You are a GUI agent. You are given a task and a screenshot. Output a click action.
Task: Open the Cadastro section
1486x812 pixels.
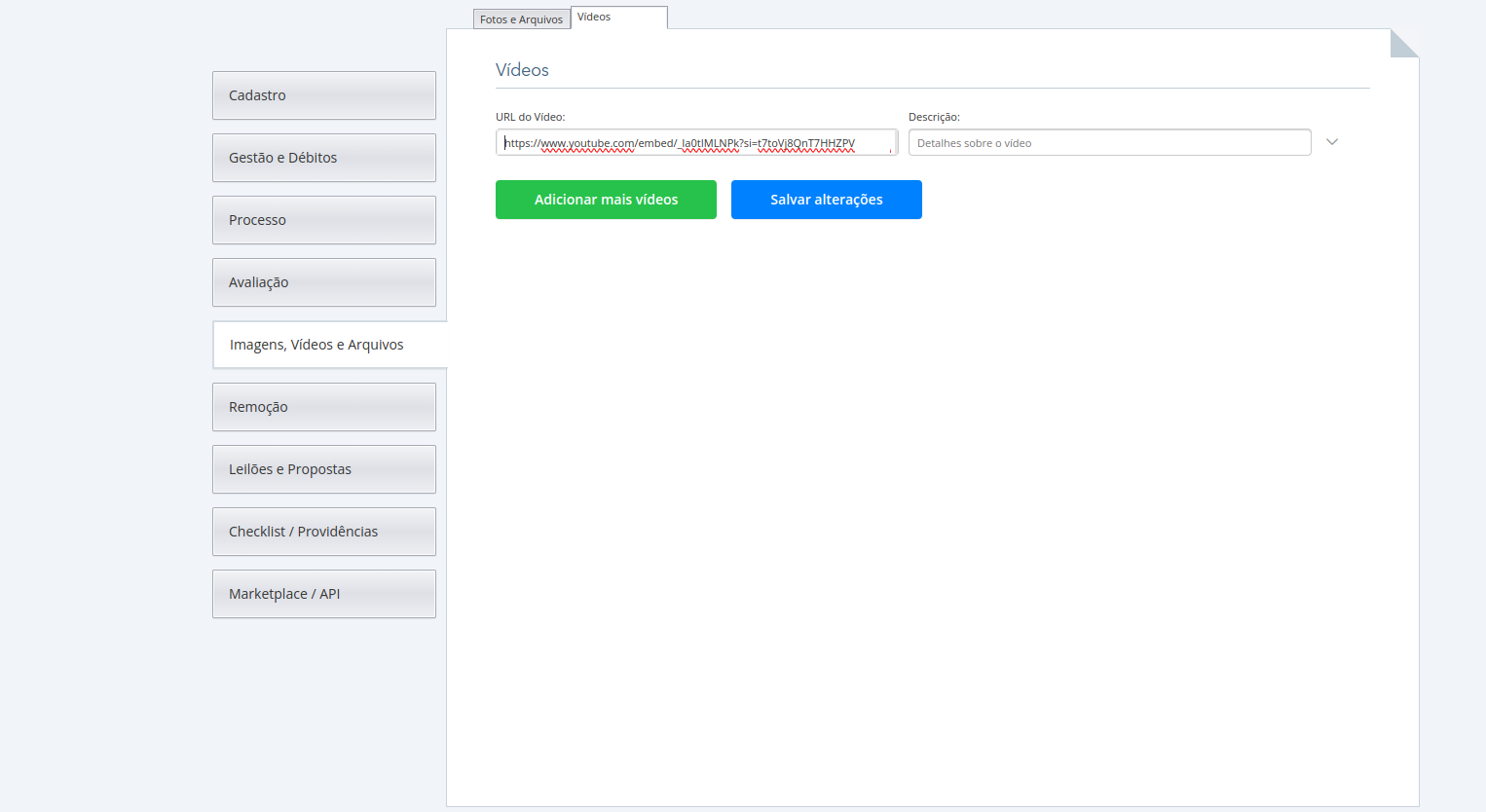point(323,95)
